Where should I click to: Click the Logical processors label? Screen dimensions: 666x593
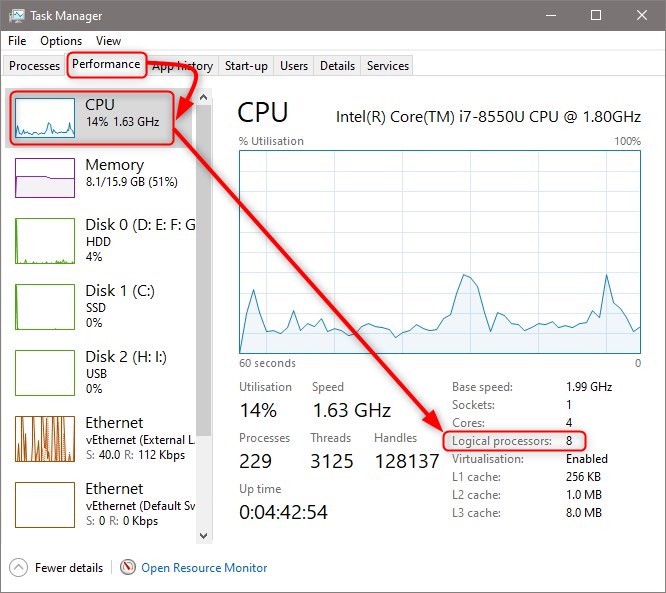tap(502, 441)
